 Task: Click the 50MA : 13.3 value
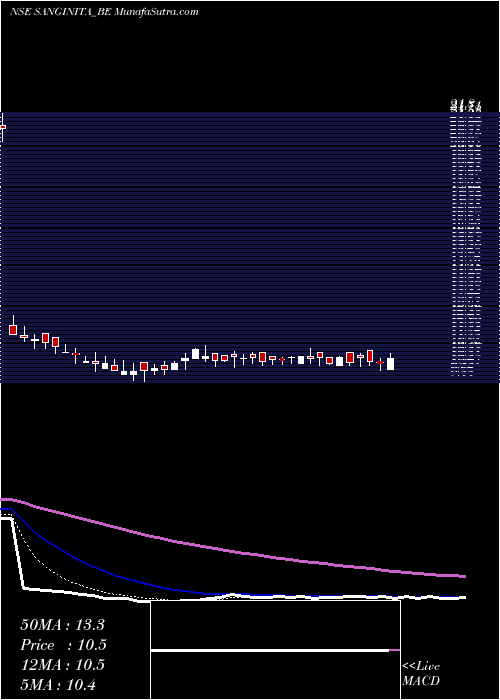[x=62, y=625]
